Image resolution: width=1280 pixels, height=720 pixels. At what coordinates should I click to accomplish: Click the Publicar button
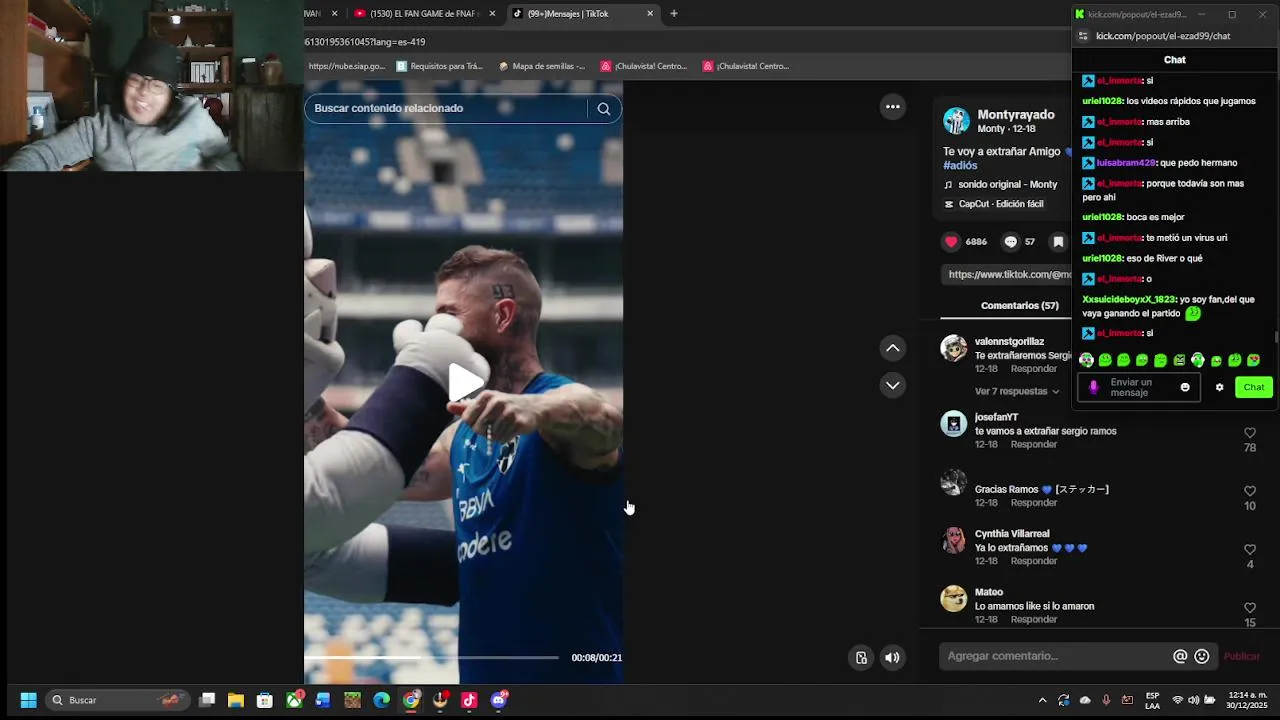click(1242, 656)
